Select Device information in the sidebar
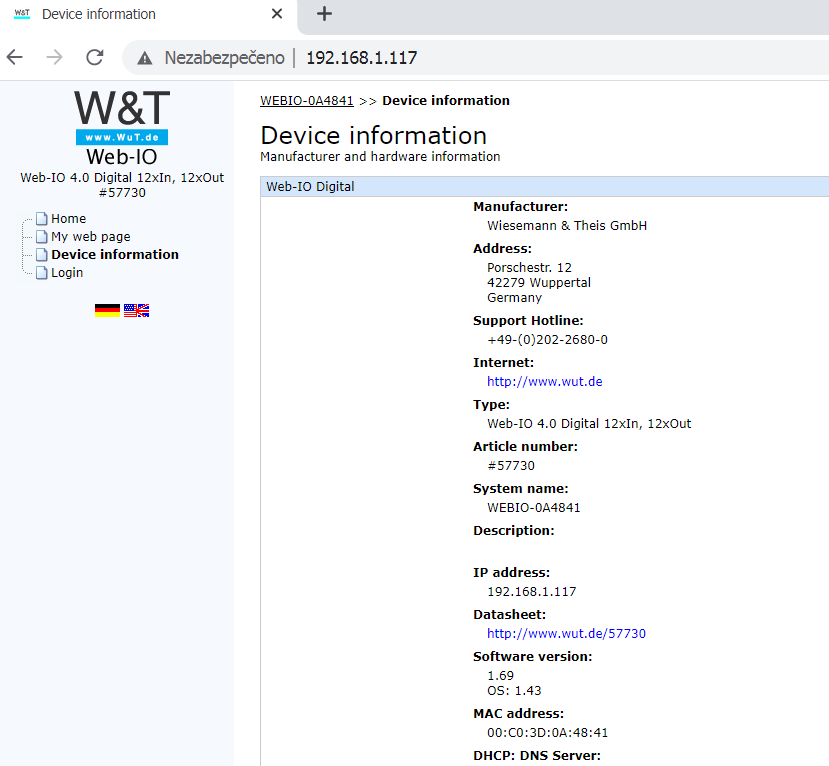 tap(113, 254)
